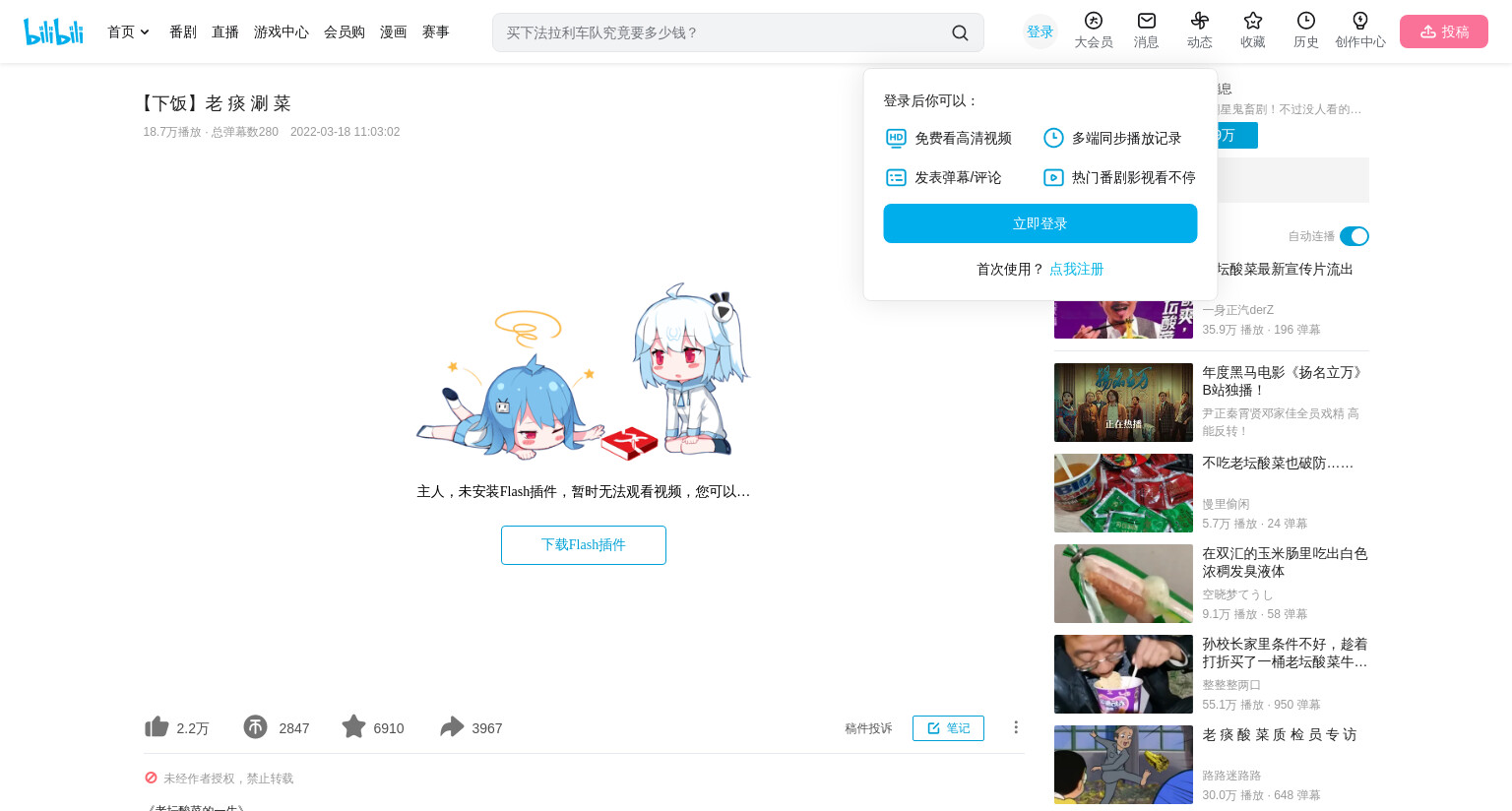Share the video via arrow icon
The image size is (1512, 811).
click(452, 727)
